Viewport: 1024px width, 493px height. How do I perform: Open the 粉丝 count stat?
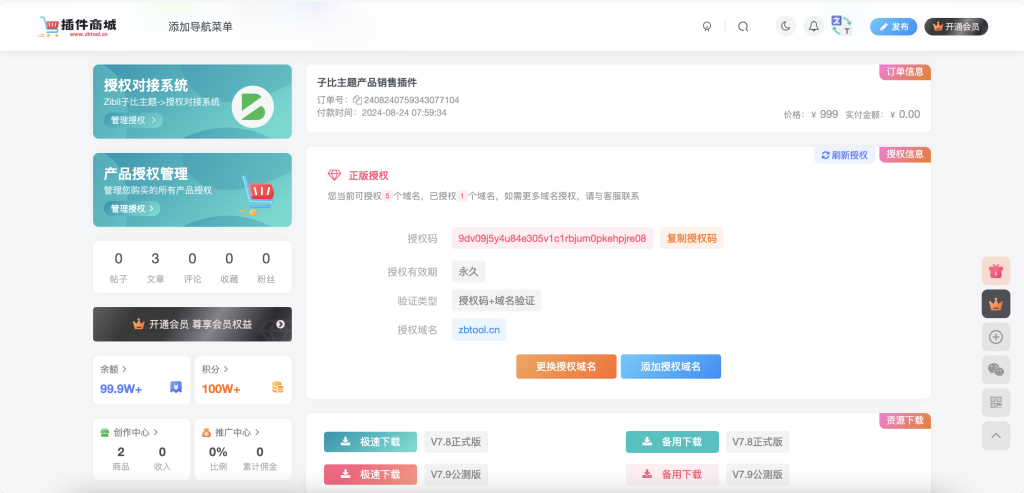pos(266,268)
